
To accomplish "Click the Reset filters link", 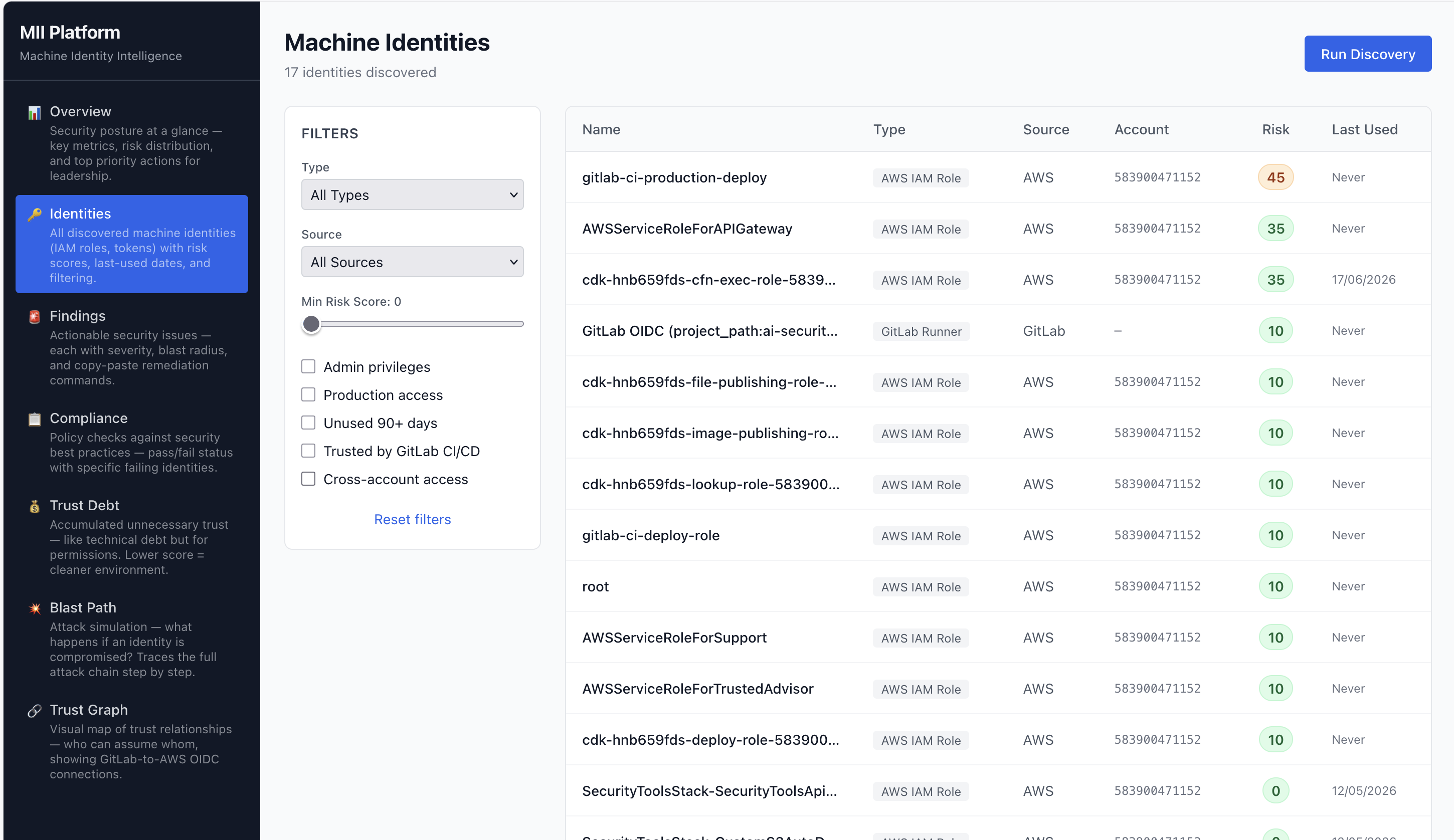I will coord(412,519).
